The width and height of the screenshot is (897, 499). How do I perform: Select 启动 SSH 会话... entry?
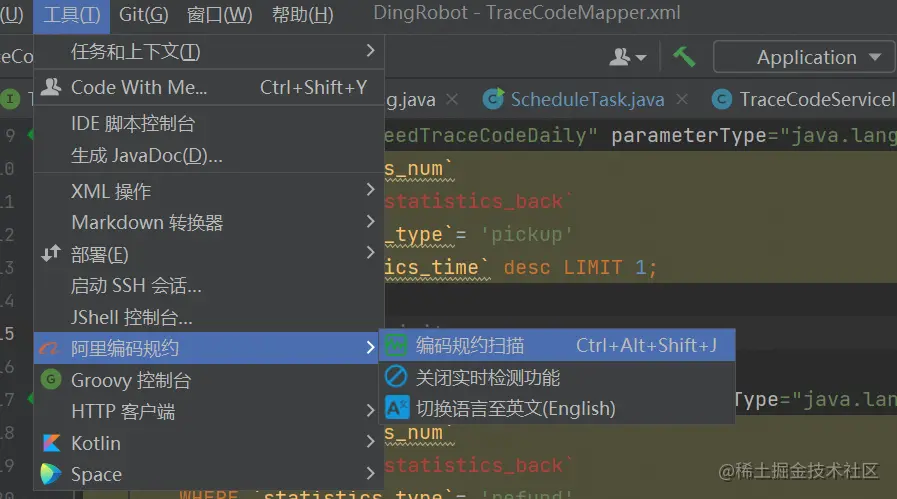point(209,285)
